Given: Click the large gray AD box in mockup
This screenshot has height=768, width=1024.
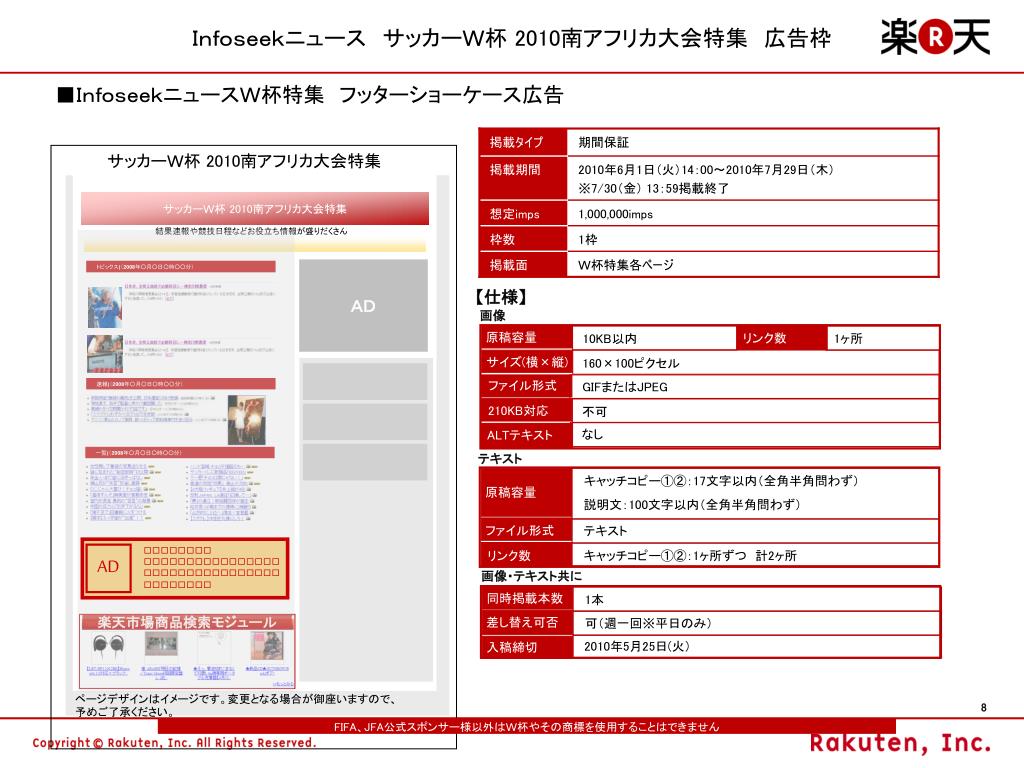Looking at the screenshot, I should pyautogui.click(x=363, y=306).
